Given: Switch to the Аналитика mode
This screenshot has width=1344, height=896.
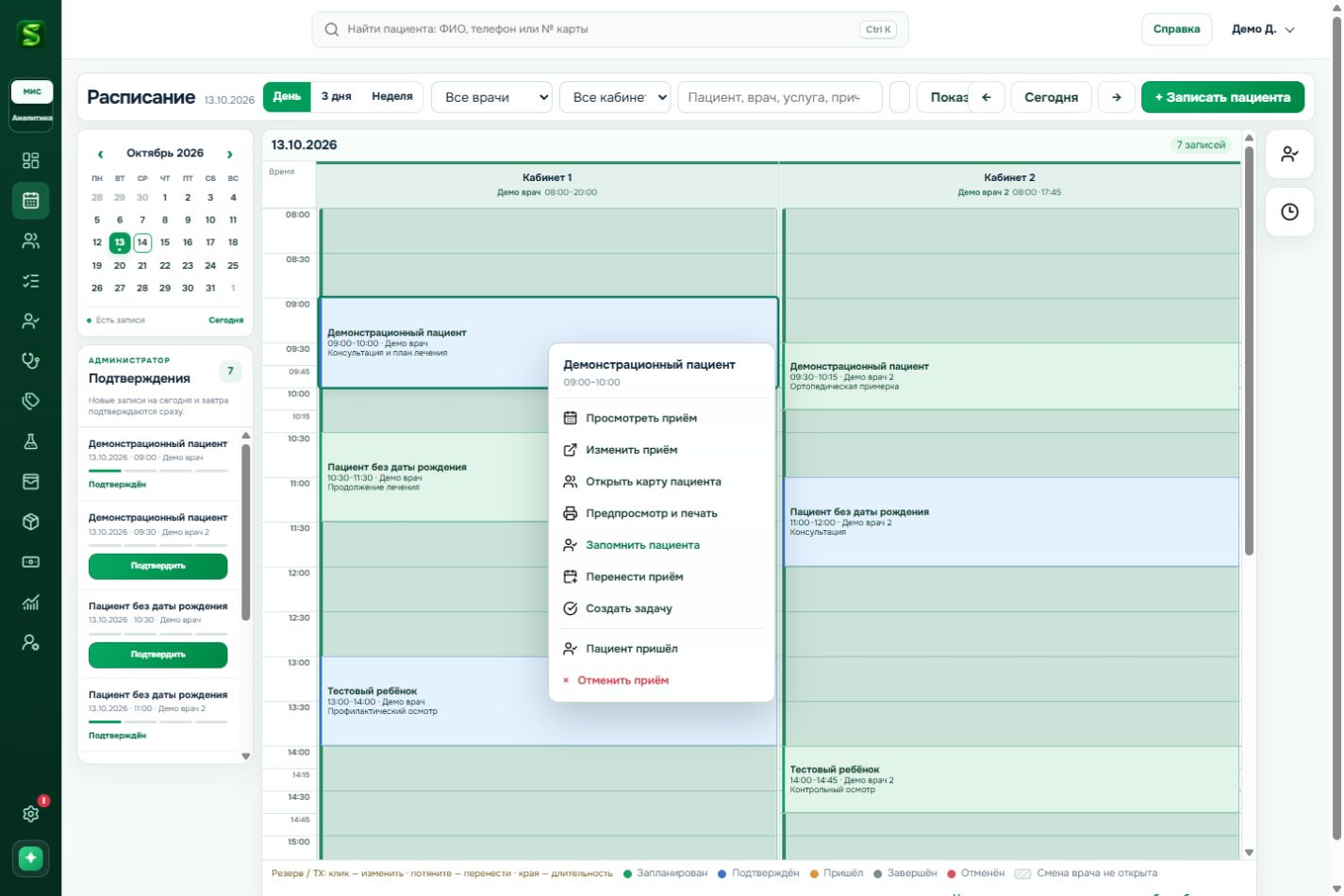Looking at the screenshot, I should [32, 118].
